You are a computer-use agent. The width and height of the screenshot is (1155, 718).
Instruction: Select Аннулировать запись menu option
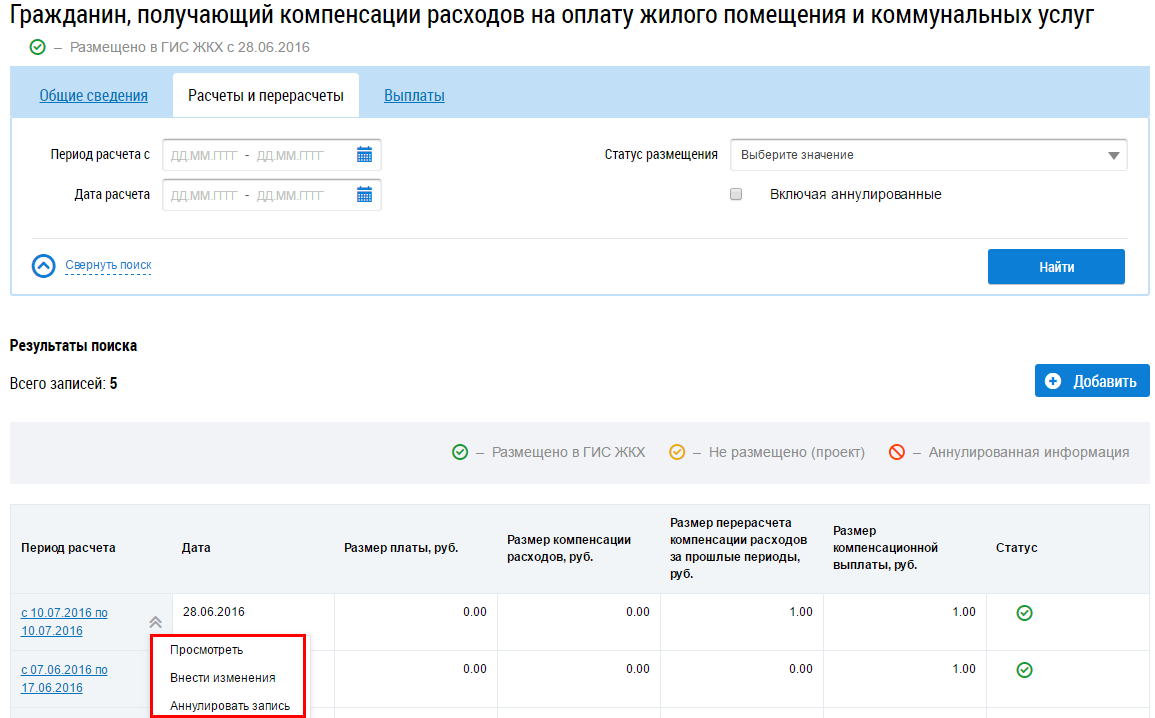click(x=230, y=706)
